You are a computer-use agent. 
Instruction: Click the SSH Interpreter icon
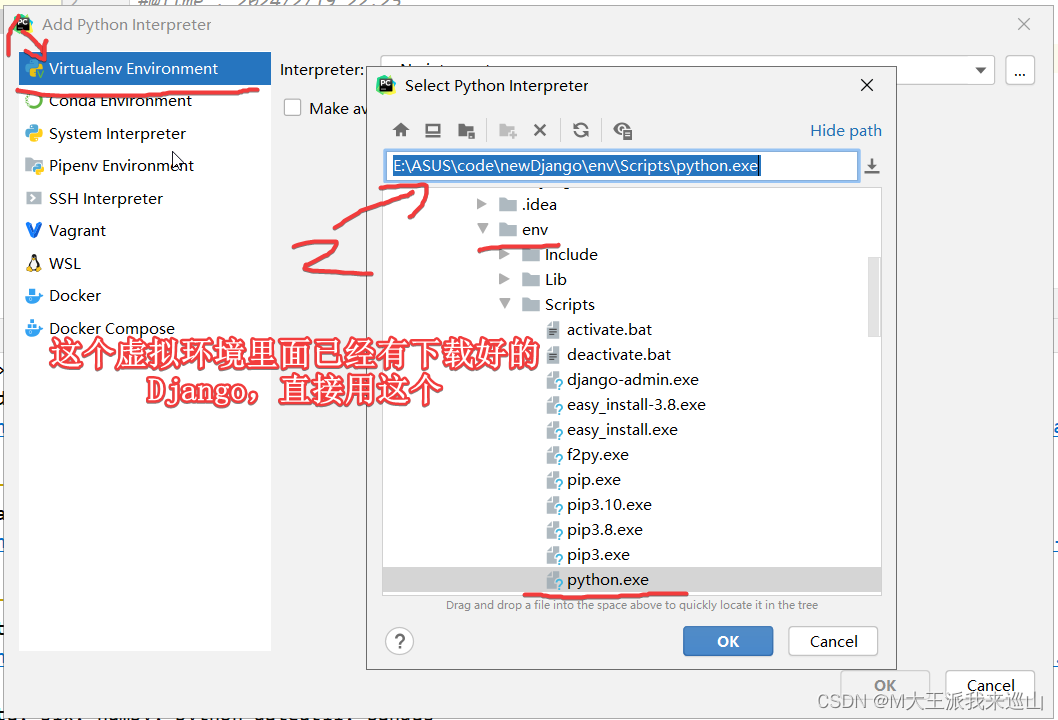[34, 198]
